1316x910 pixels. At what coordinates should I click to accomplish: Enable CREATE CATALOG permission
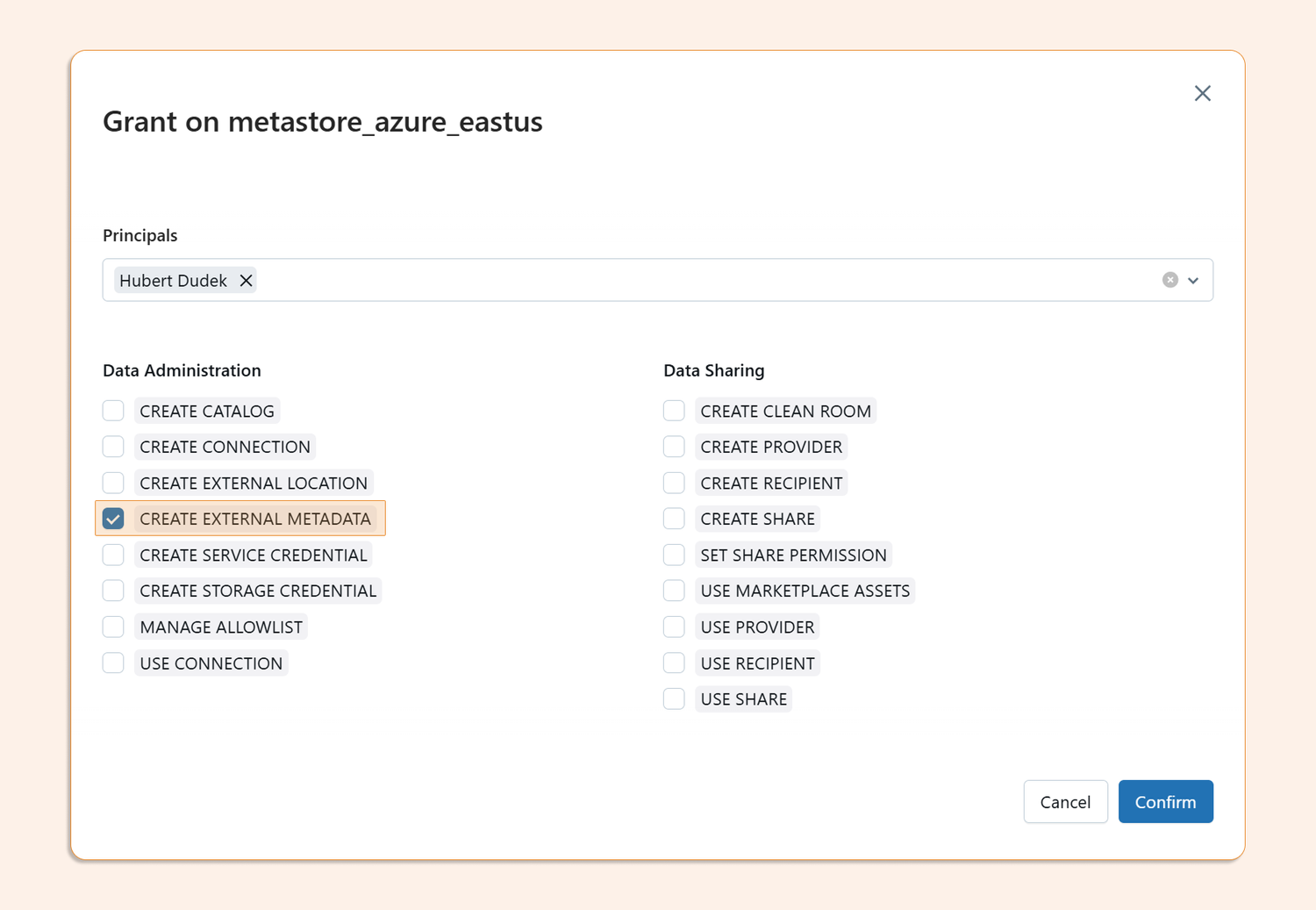pyautogui.click(x=113, y=410)
